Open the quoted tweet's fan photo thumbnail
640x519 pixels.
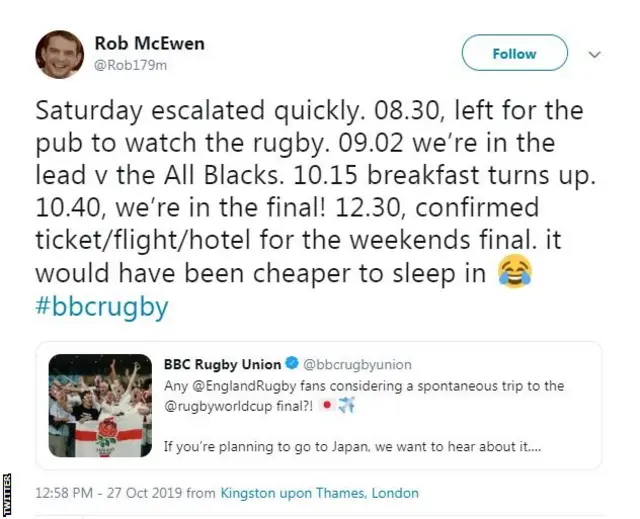point(100,405)
